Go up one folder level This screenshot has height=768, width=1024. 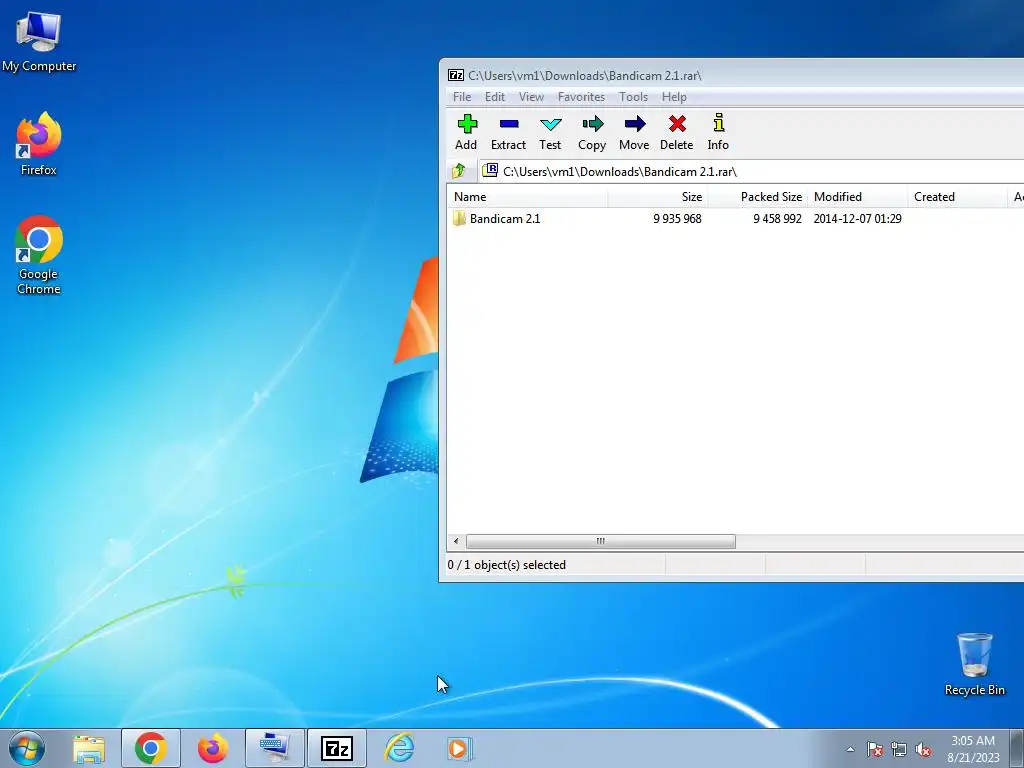click(x=458, y=171)
